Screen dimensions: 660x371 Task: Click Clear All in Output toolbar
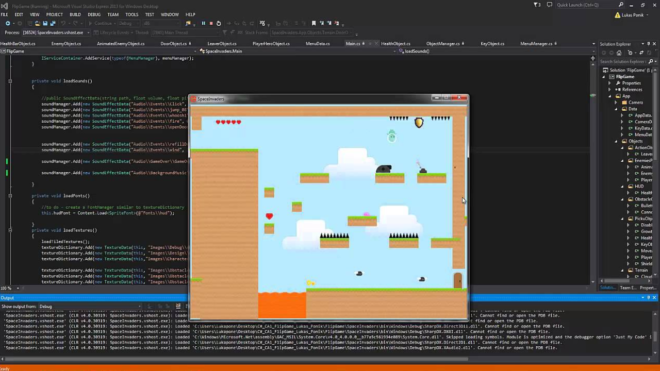[x=178, y=307]
